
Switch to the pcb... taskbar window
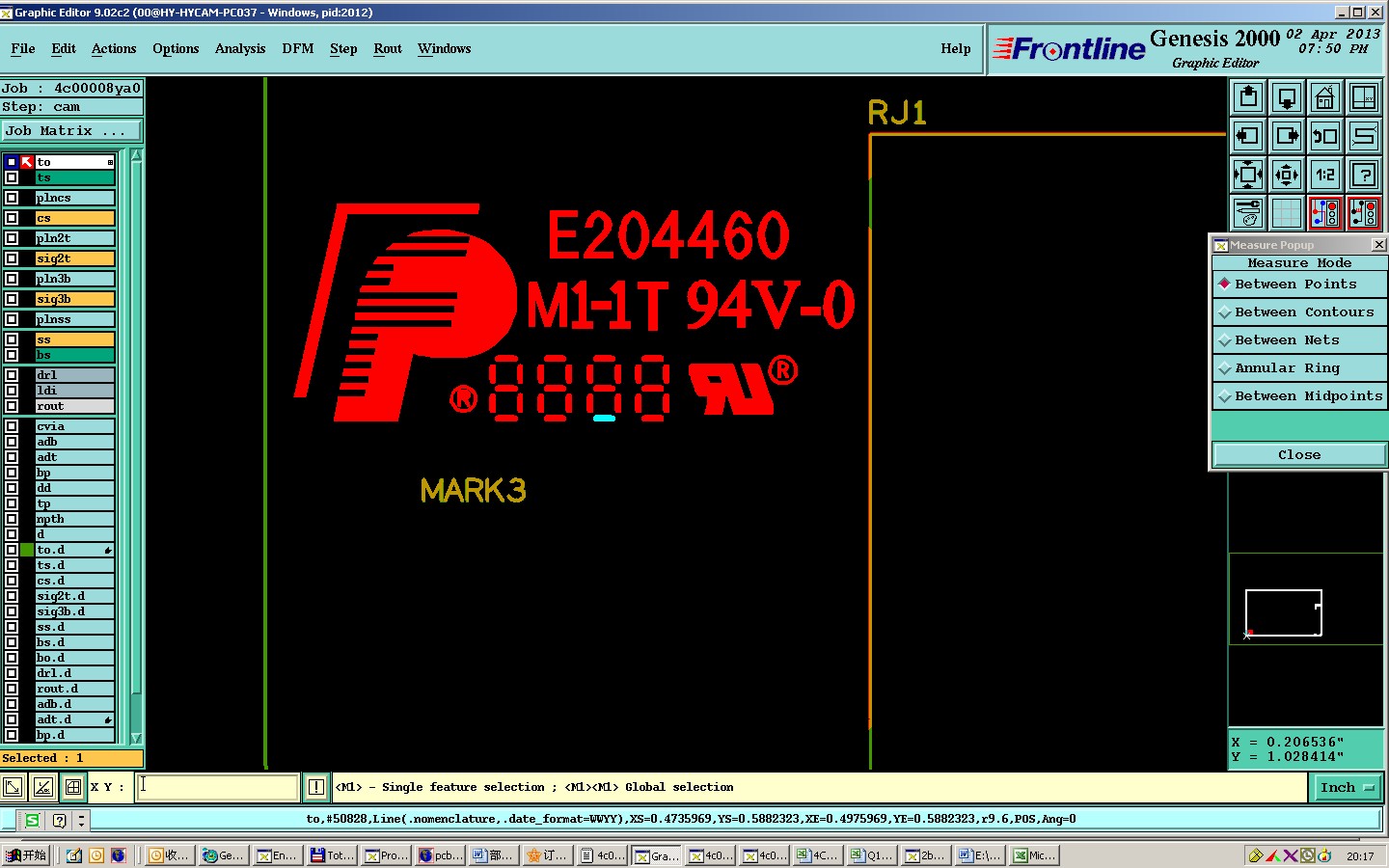click(441, 855)
